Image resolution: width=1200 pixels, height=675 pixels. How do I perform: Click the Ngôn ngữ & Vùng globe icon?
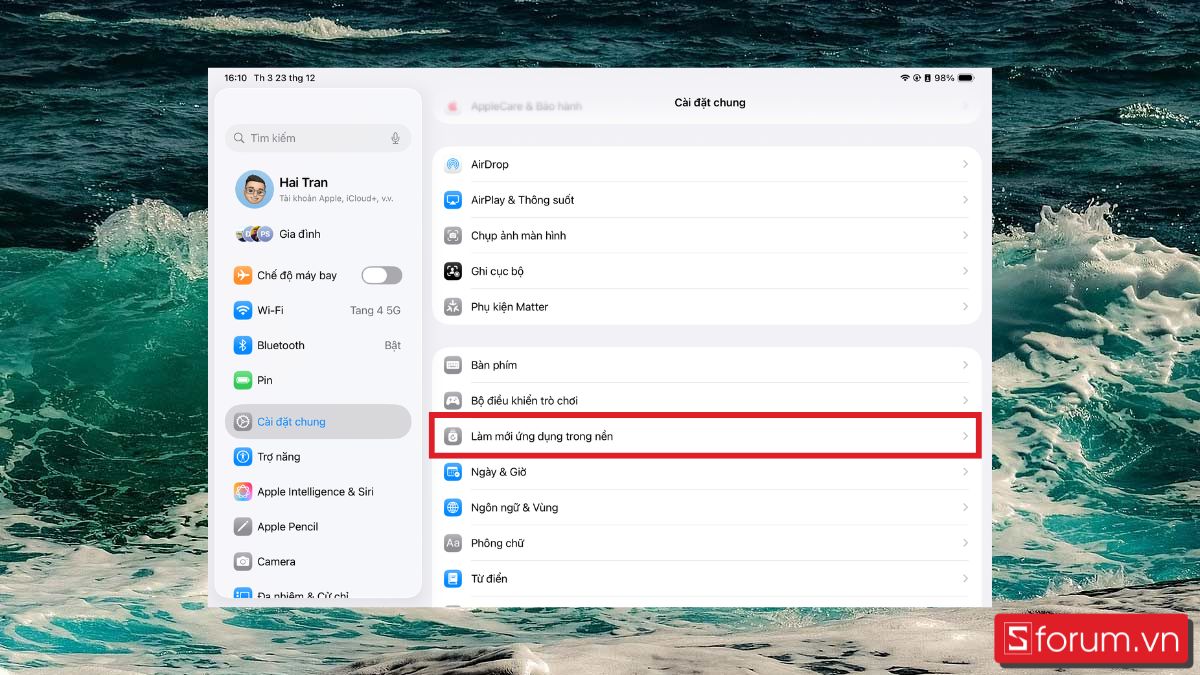(453, 507)
